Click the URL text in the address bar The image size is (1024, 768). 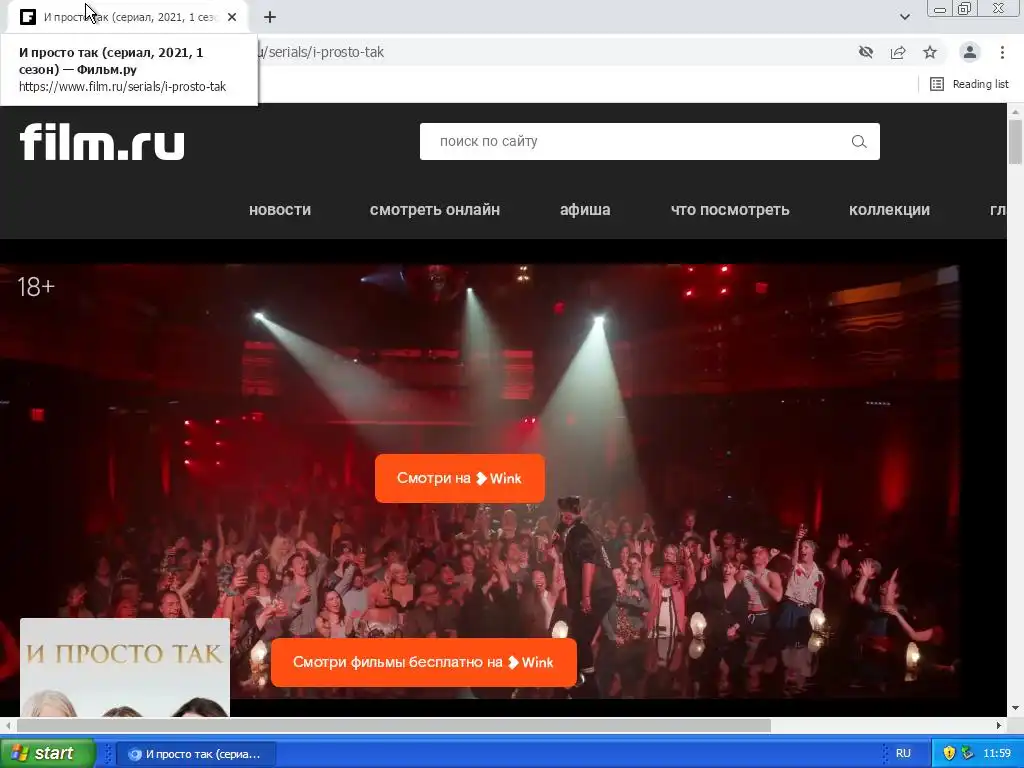pyautogui.click(x=321, y=52)
